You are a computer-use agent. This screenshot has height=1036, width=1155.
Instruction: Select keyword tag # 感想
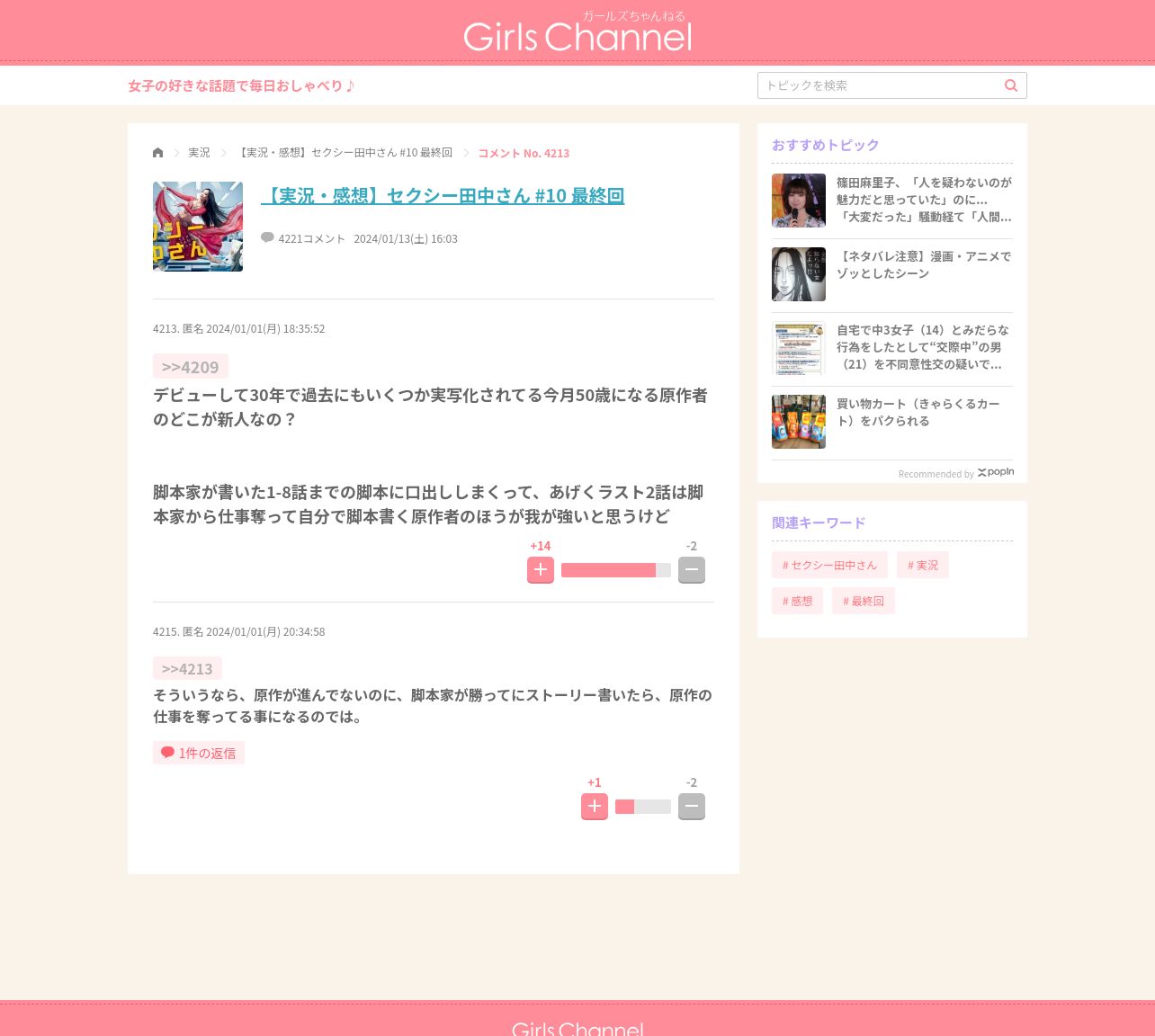click(797, 601)
